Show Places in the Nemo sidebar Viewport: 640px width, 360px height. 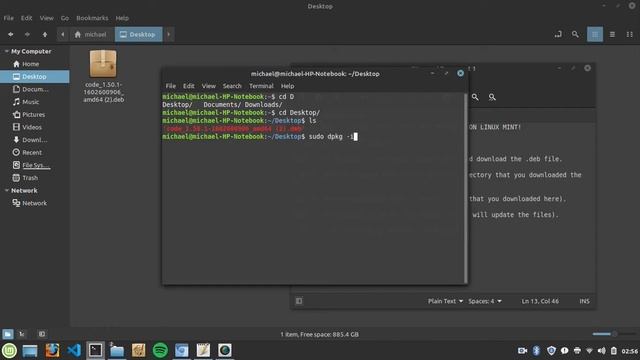(x=8, y=334)
